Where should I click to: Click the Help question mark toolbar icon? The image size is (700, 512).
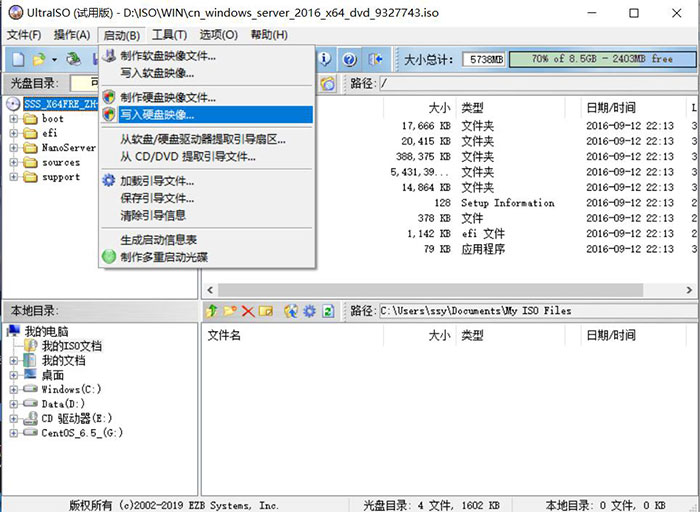click(x=350, y=59)
